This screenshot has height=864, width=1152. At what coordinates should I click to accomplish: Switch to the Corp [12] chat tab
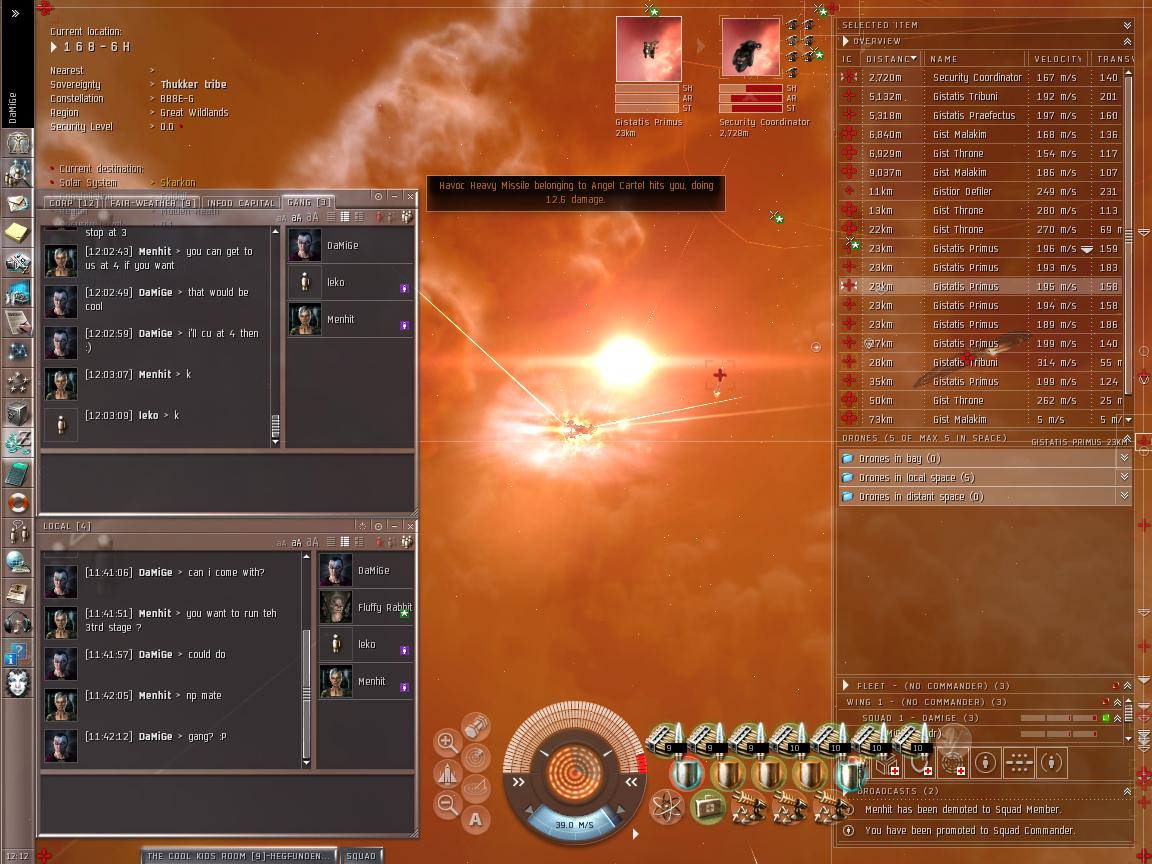(x=73, y=203)
